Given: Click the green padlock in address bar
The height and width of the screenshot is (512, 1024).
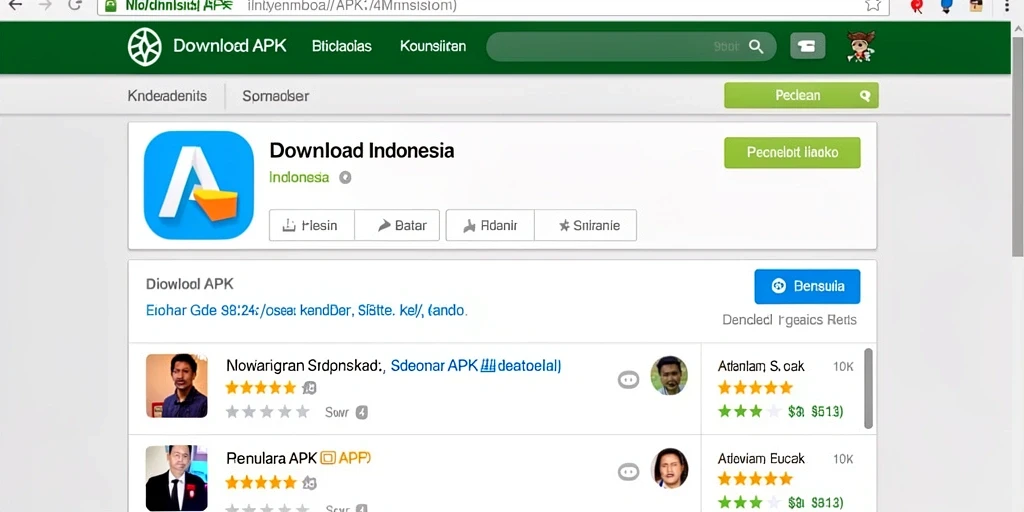Looking at the screenshot, I should [111, 5].
